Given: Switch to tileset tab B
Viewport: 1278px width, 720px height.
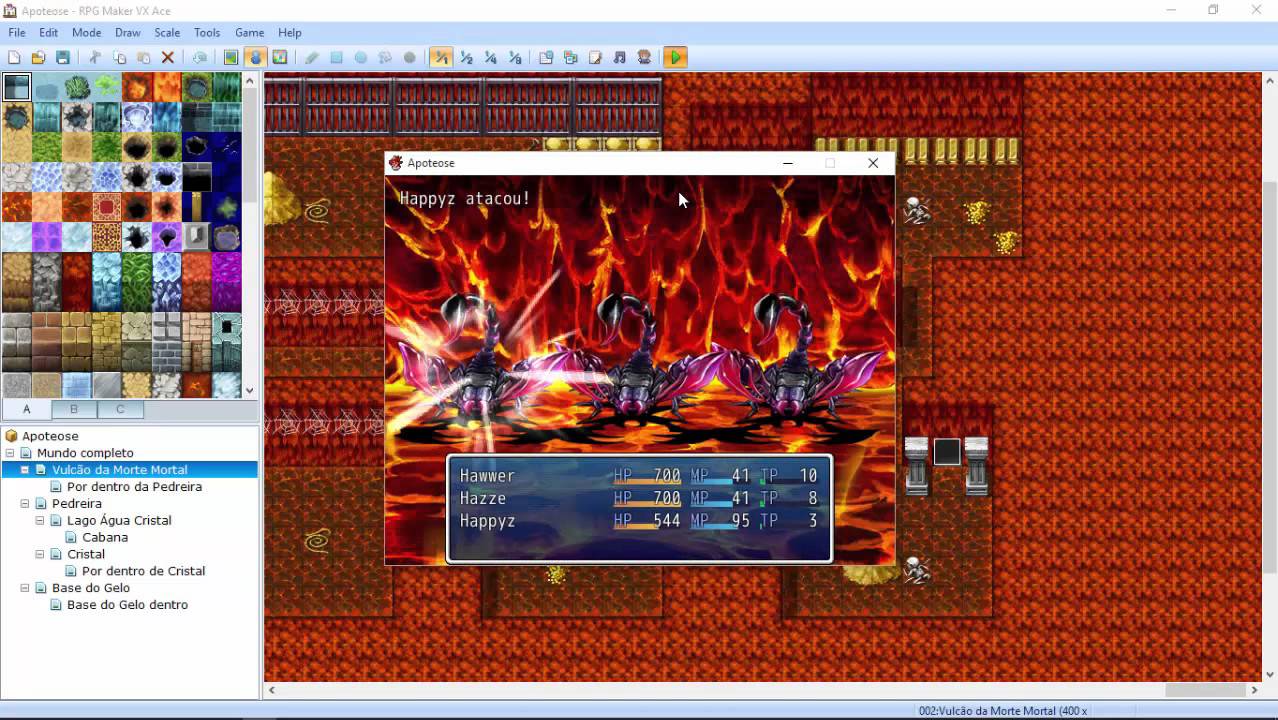Looking at the screenshot, I should [x=73, y=409].
